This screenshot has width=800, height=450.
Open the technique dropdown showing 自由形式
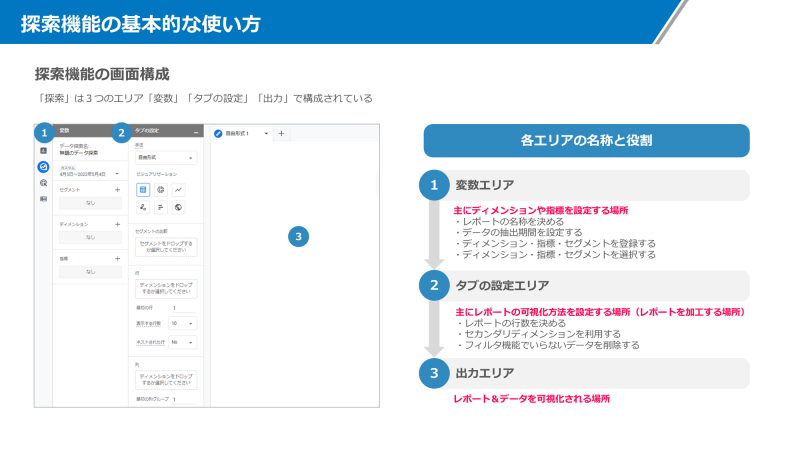tap(166, 158)
